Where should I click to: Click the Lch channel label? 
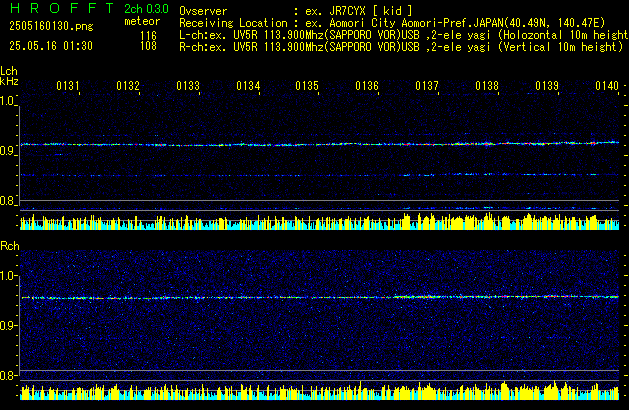[9, 71]
